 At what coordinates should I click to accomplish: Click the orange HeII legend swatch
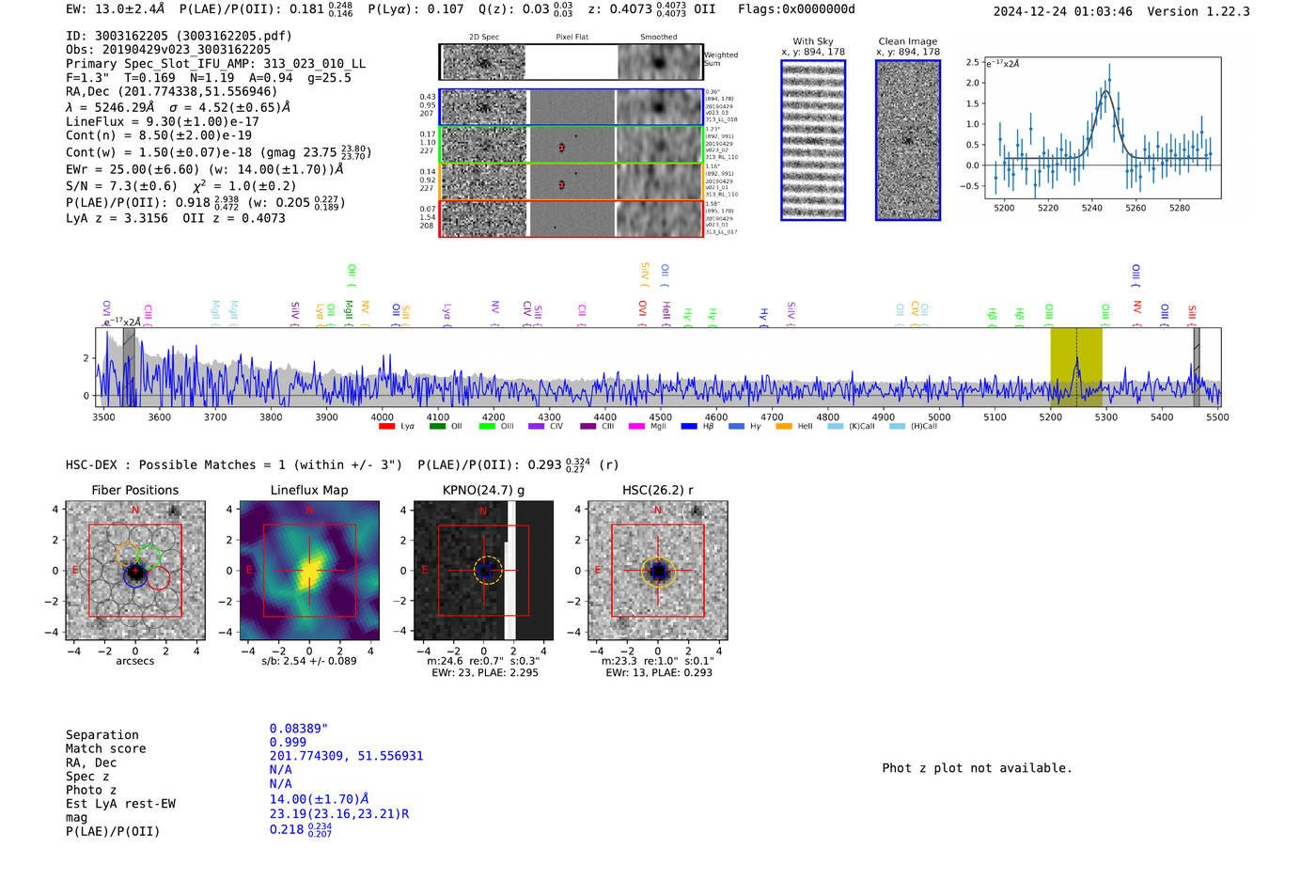(784, 427)
